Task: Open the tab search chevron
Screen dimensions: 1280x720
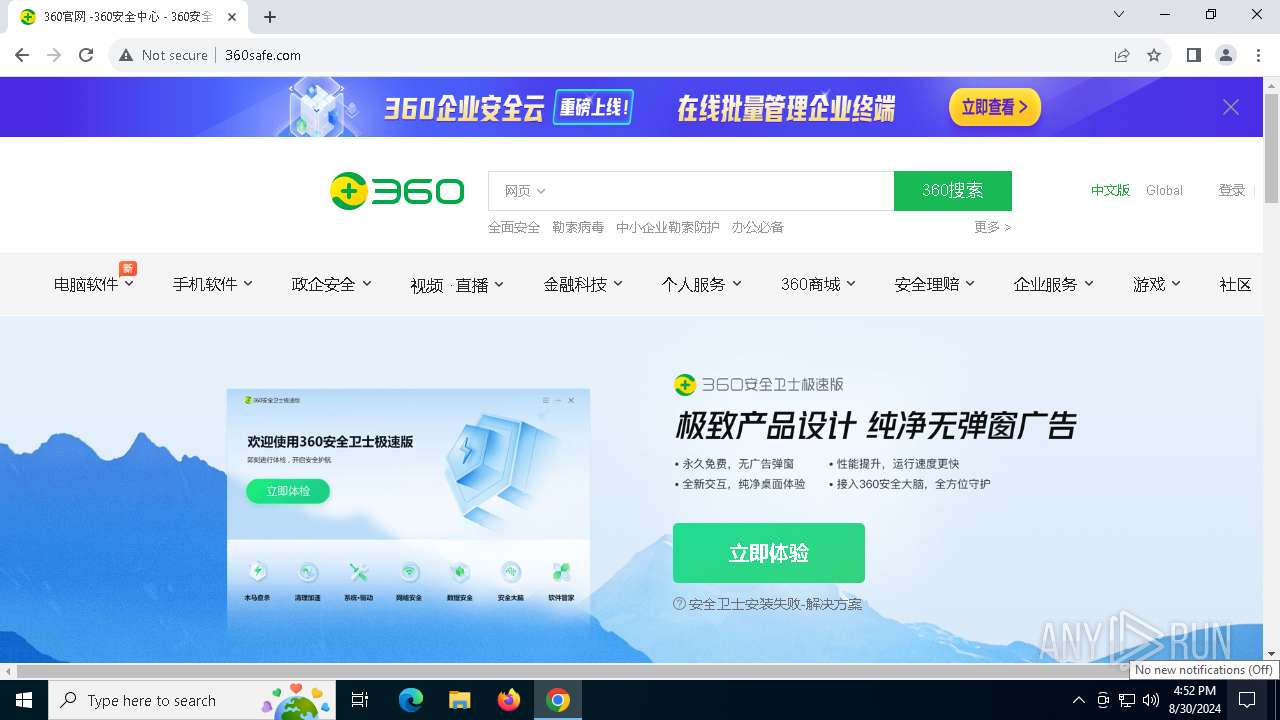Action: coord(1119,14)
